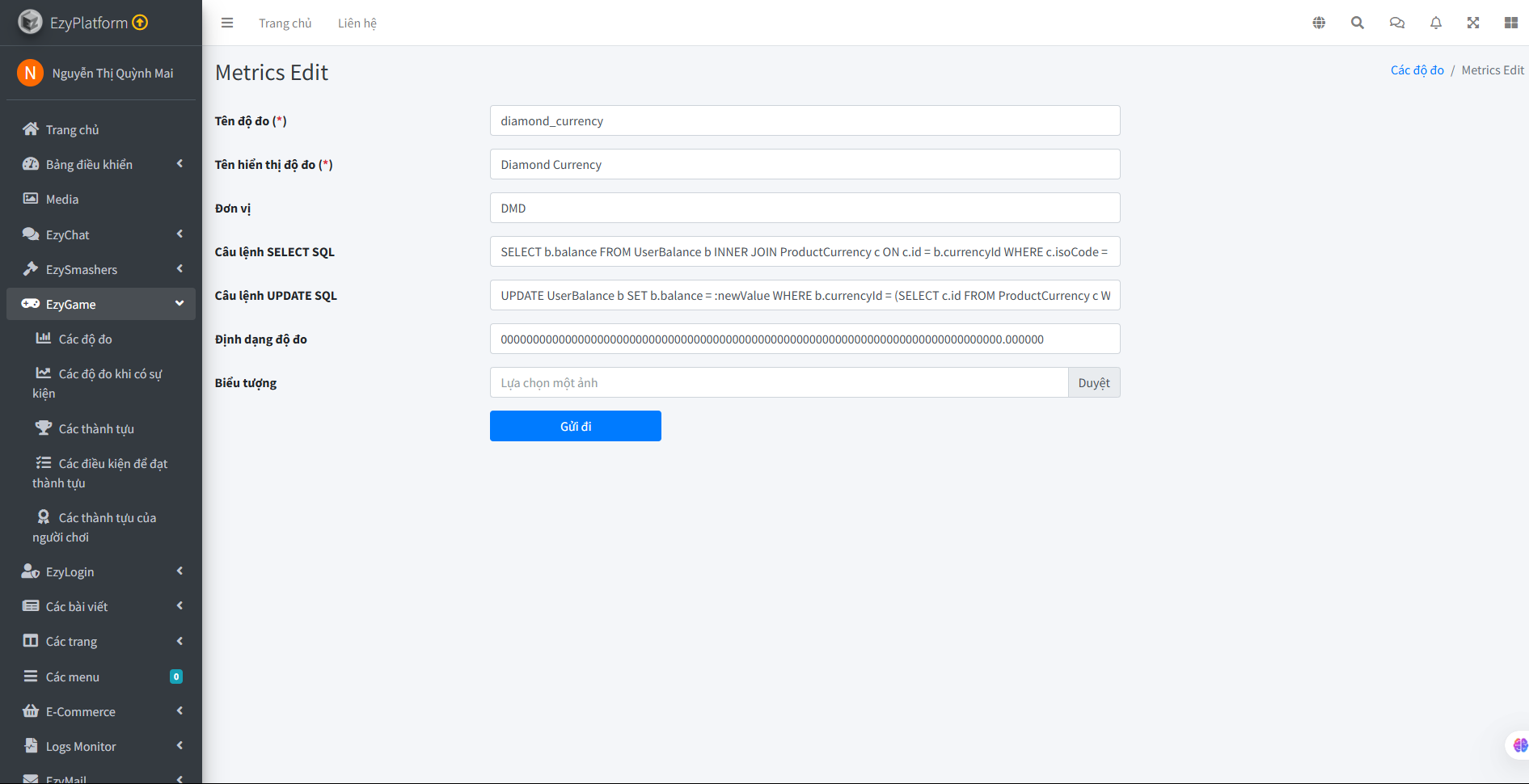Toggle the sidebar with the hamburger icon
1529x784 pixels.
coord(227,23)
